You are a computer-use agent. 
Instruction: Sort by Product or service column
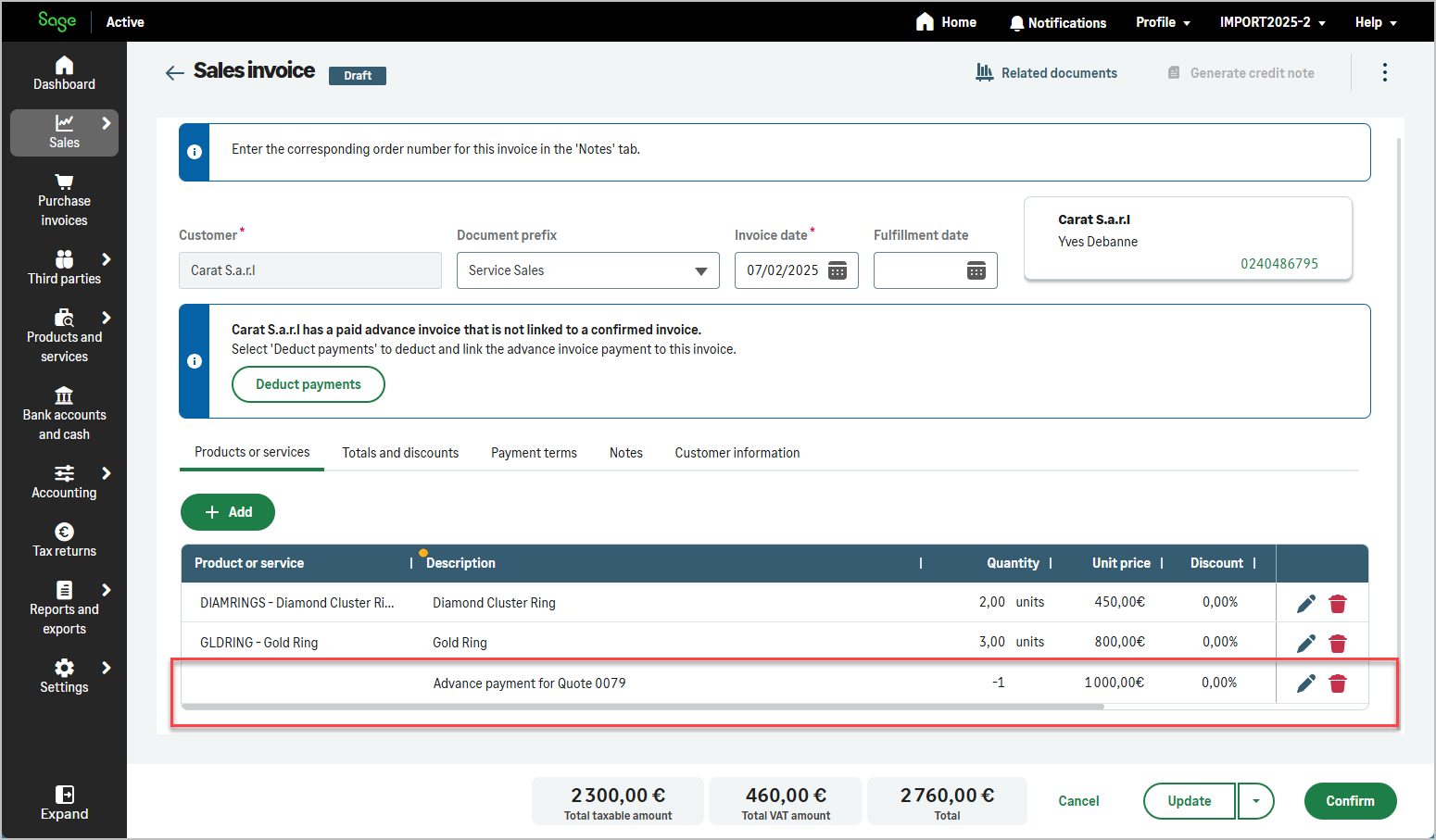pos(249,563)
